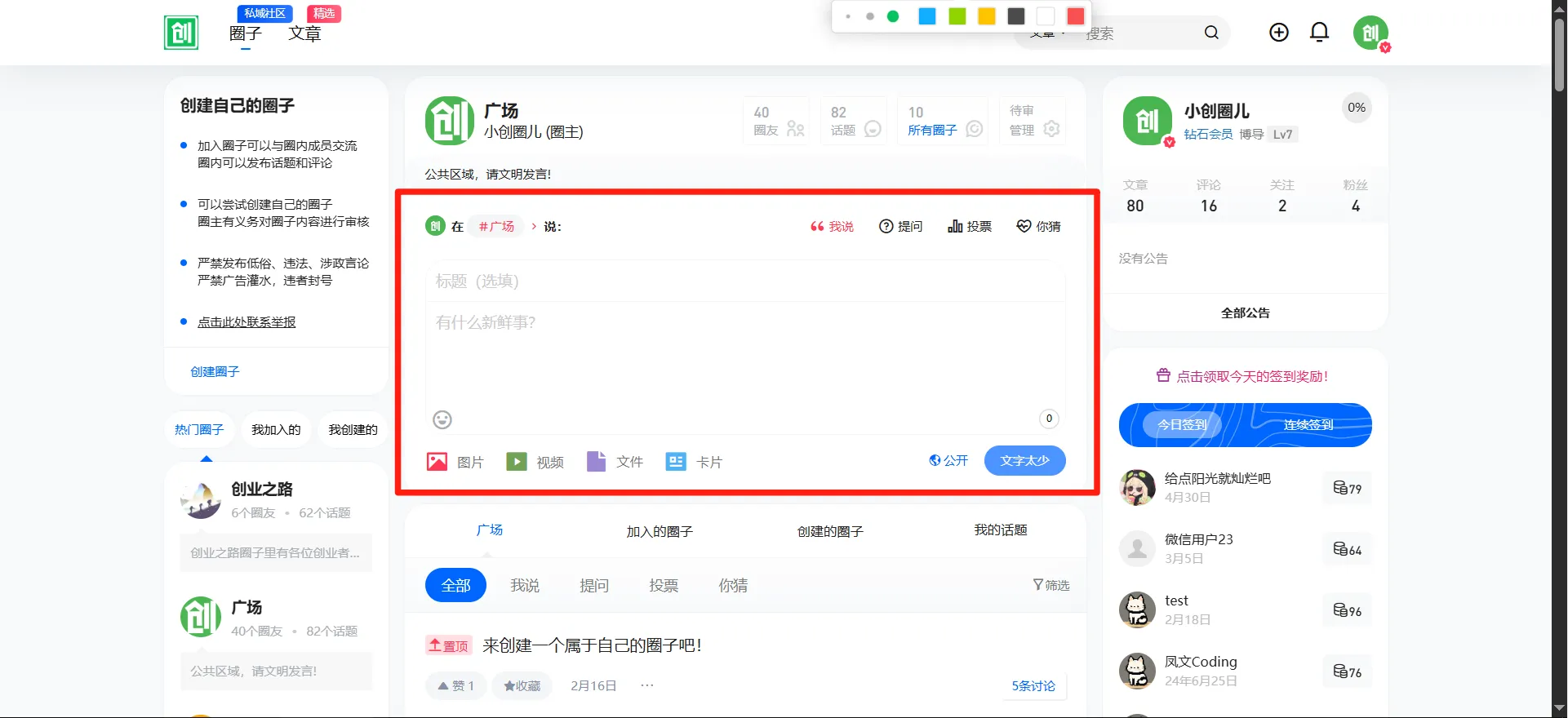Screen dimensions: 1568x718
Task: Add an image with 图片 icon
Action: point(438,462)
